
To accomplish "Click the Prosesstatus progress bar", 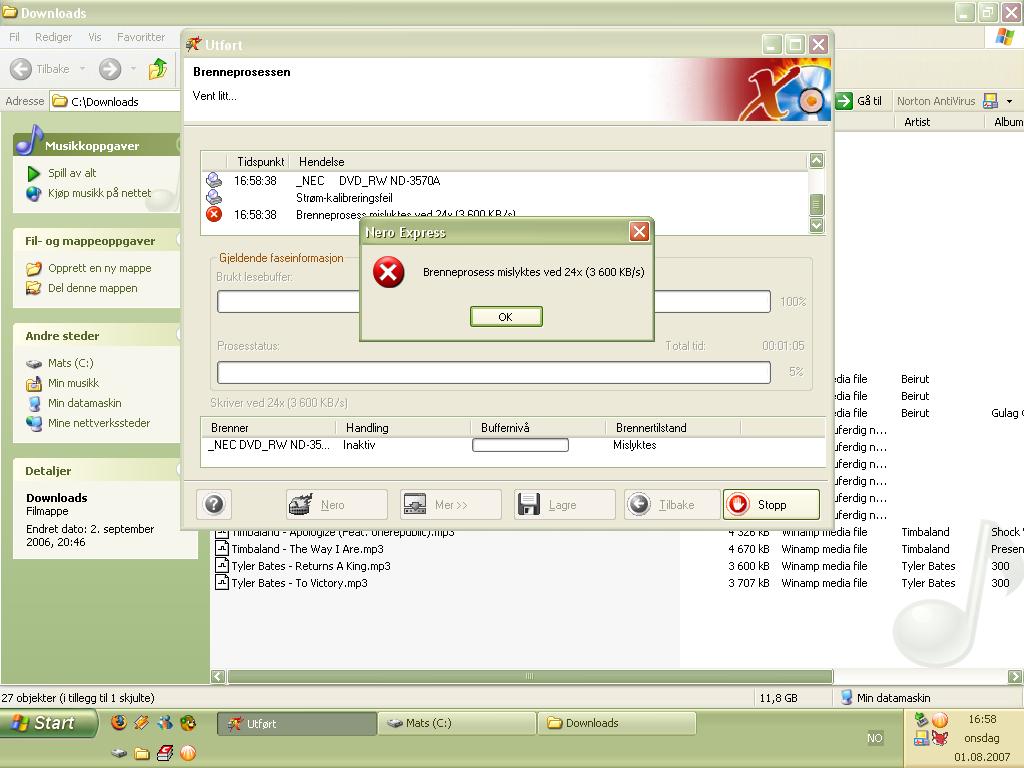I will point(494,372).
